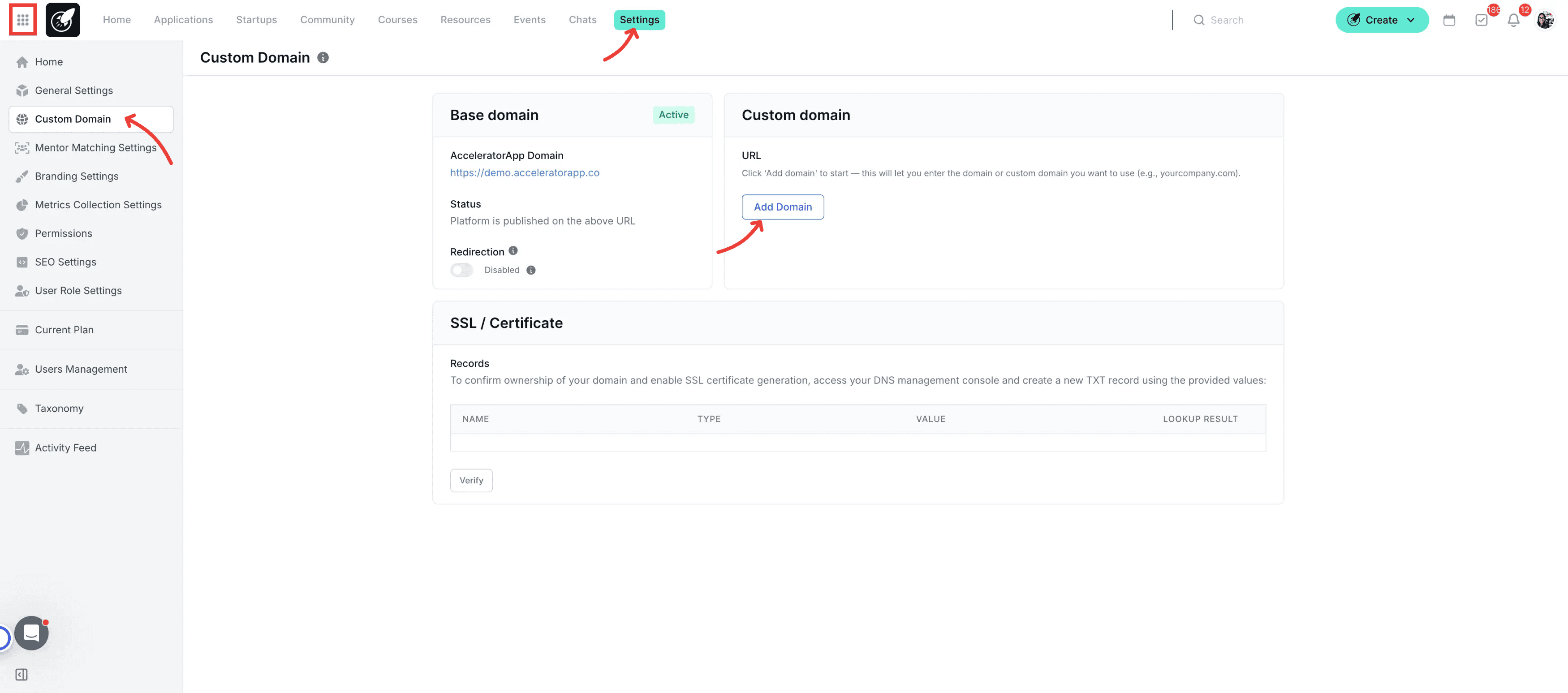Click the rocket logo icon
The height and width of the screenshot is (693, 1568).
tap(63, 20)
